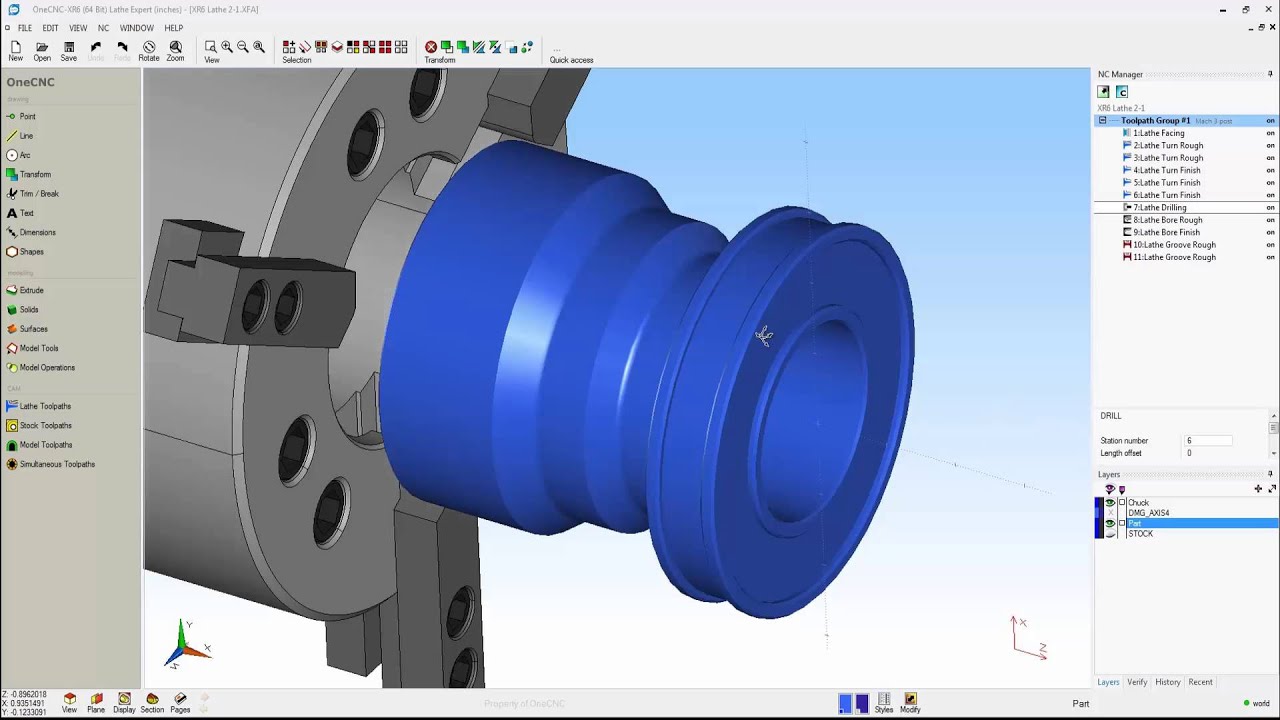Click the Rotate view toolbar icon
The image size is (1280, 720).
(x=149, y=51)
